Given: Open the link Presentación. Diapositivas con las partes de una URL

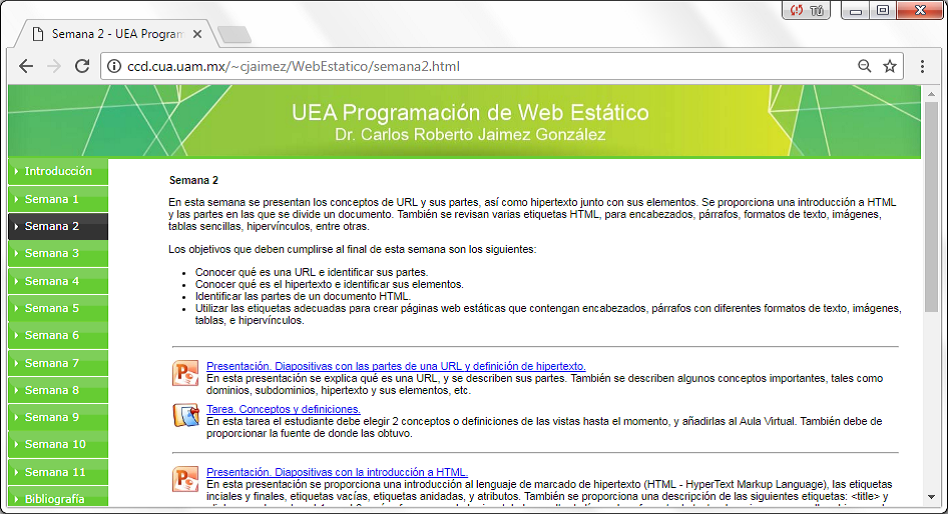Looking at the screenshot, I should (395, 366).
